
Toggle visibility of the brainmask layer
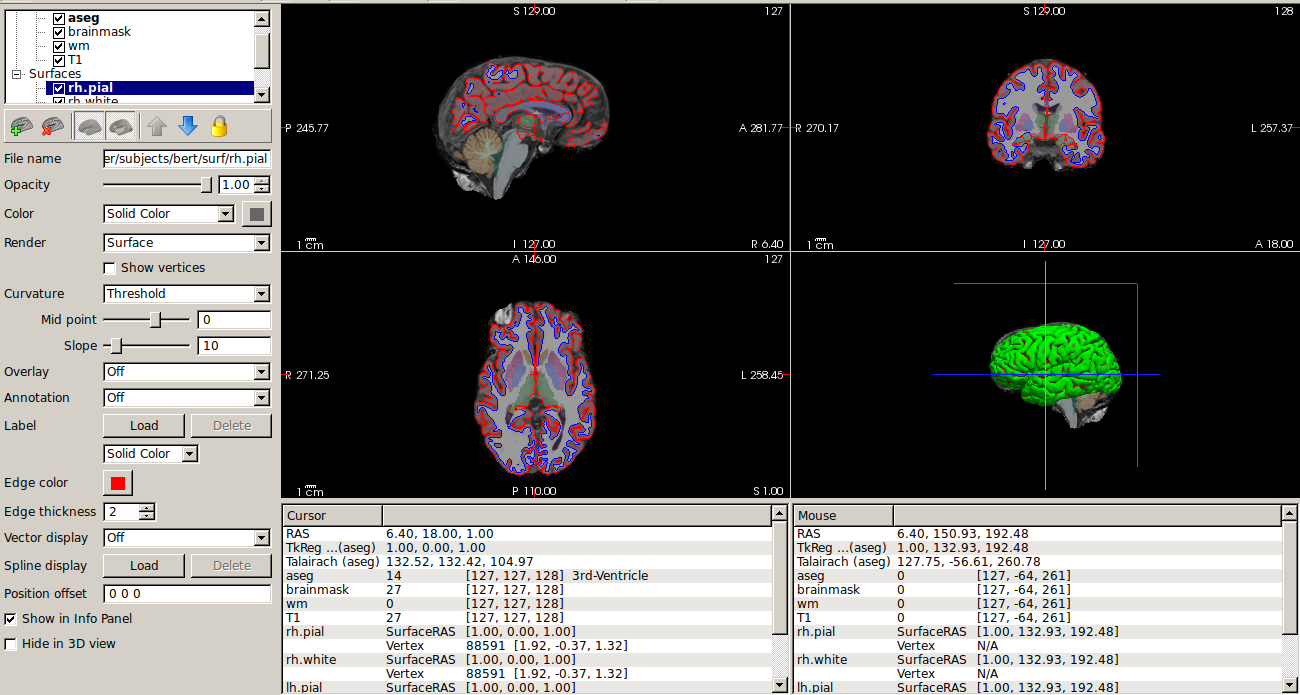click(x=59, y=33)
